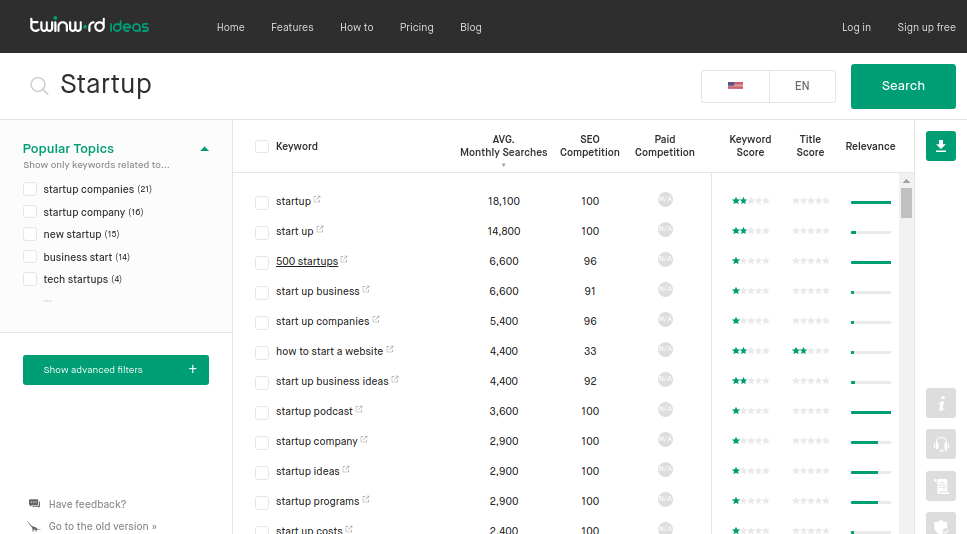Open the EN language dropdown
Image resolution: width=967 pixels, height=534 pixels.
point(802,86)
